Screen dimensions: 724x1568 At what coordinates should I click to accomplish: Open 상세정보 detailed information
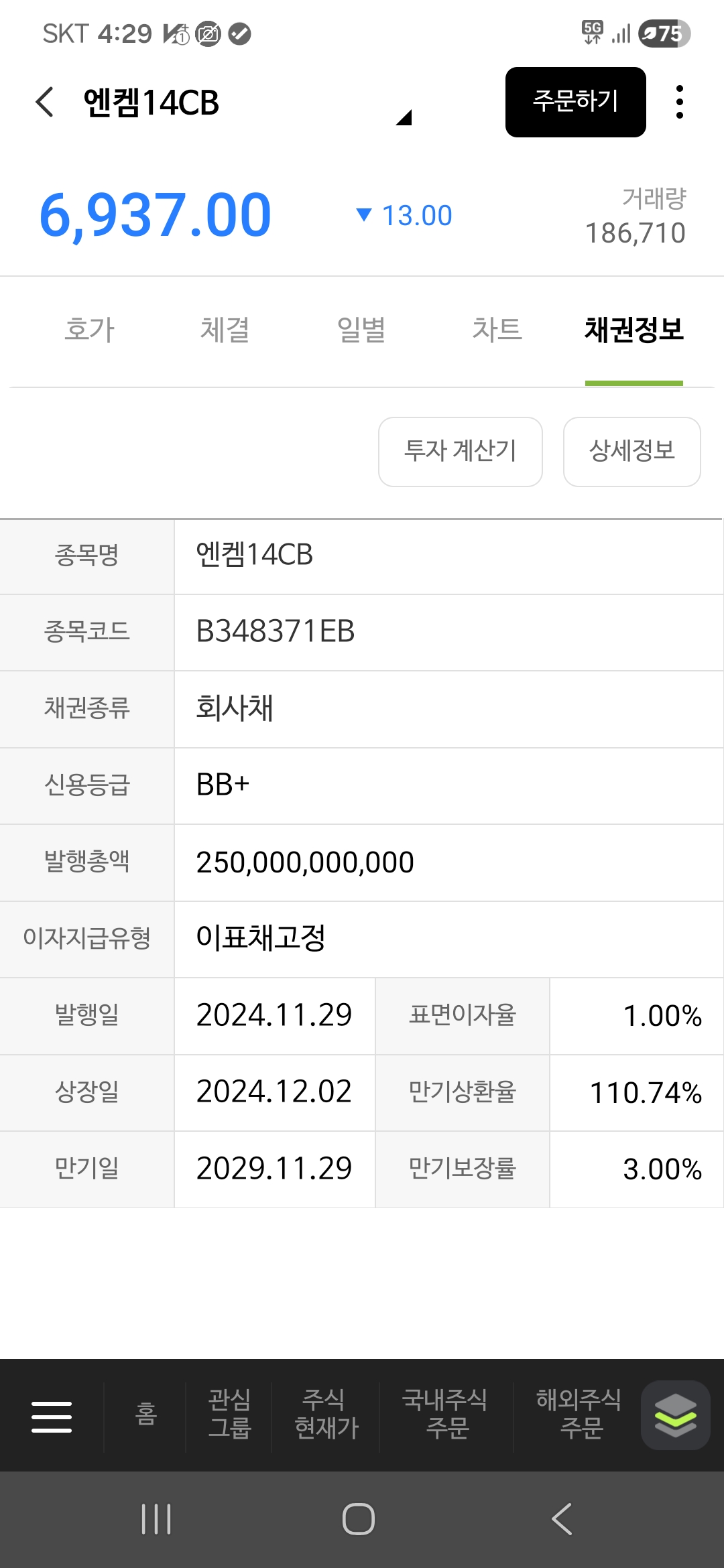[x=631, y=452]
